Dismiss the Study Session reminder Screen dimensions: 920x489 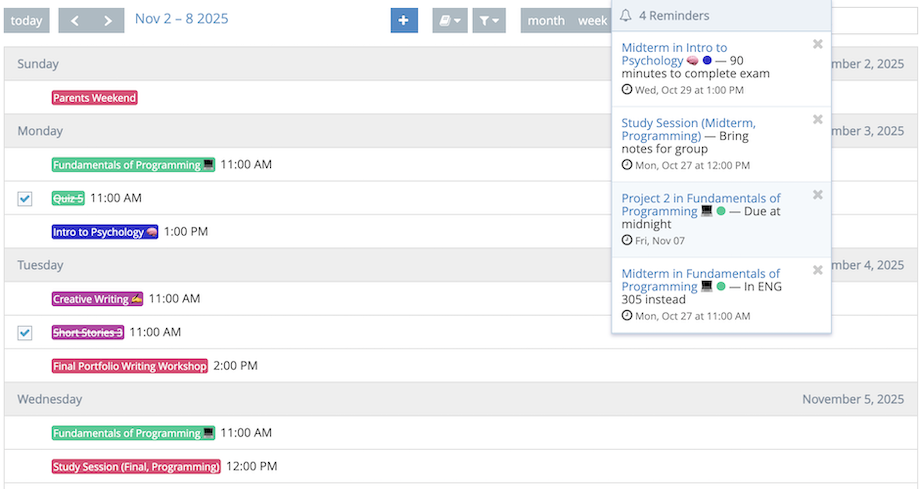[x=818, y=120]
